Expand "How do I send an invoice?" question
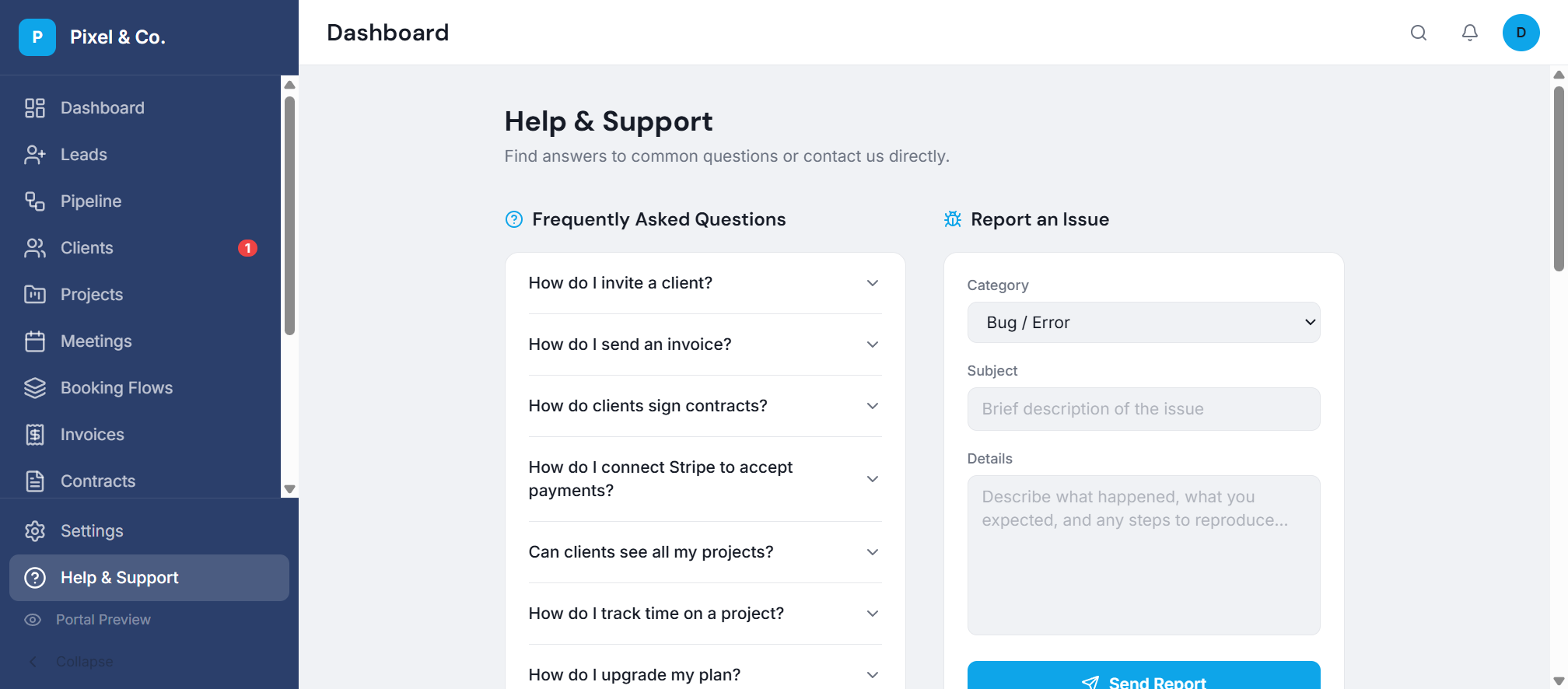 click(705, 344)
